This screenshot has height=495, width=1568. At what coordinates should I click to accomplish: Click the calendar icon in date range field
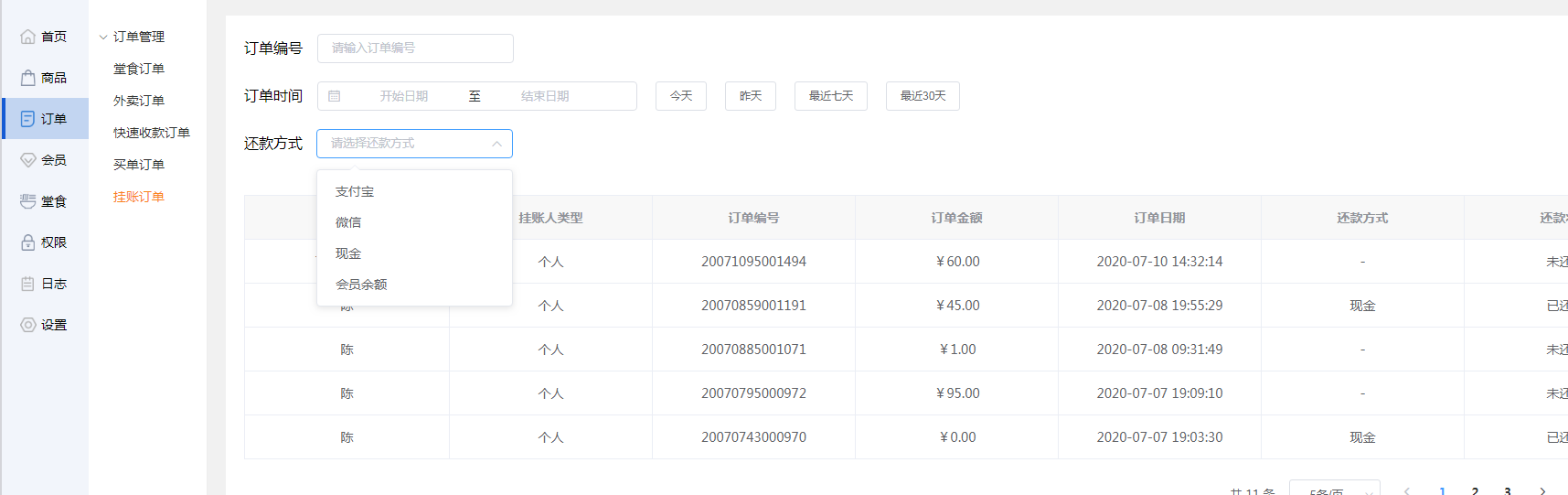coord(335,96)
